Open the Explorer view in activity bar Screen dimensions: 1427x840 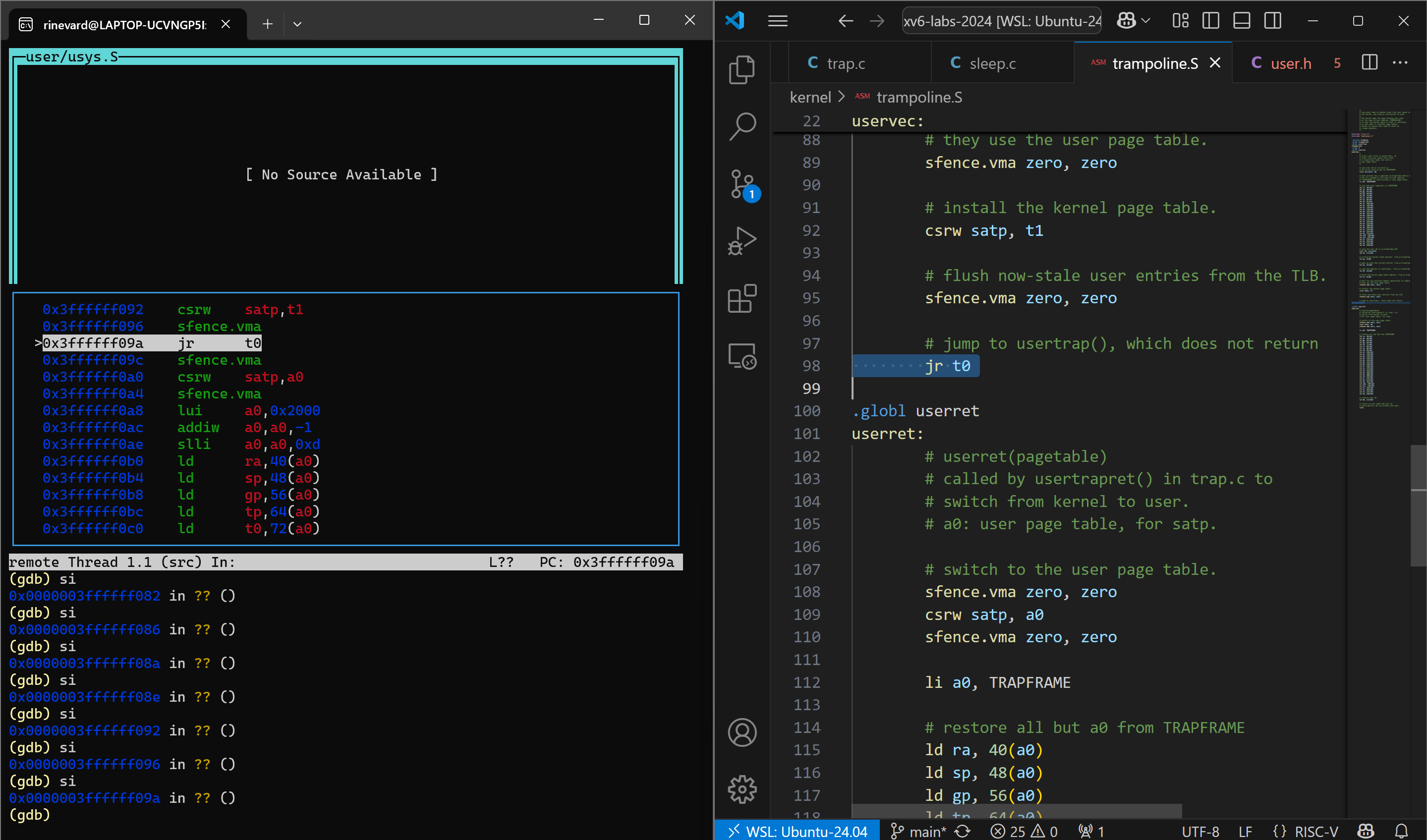[742, 69]
